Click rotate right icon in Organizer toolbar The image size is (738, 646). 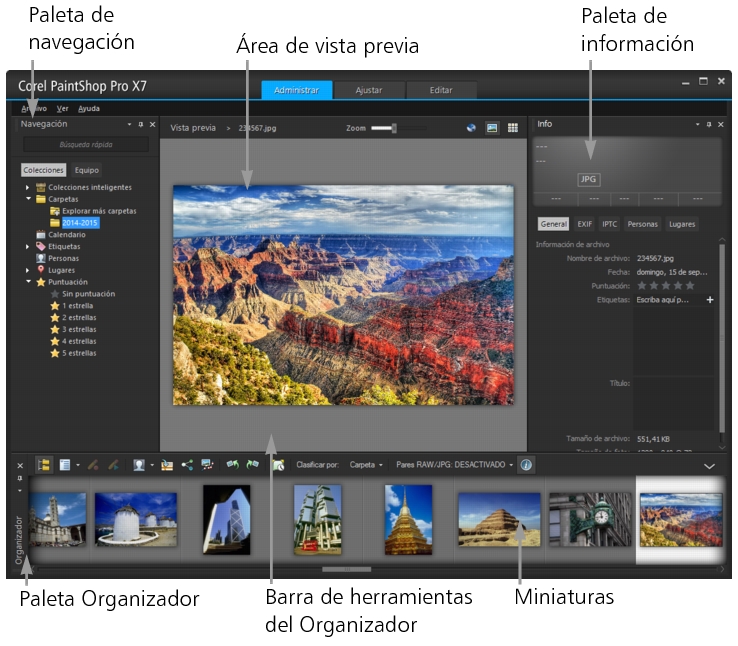coord(251,465)
